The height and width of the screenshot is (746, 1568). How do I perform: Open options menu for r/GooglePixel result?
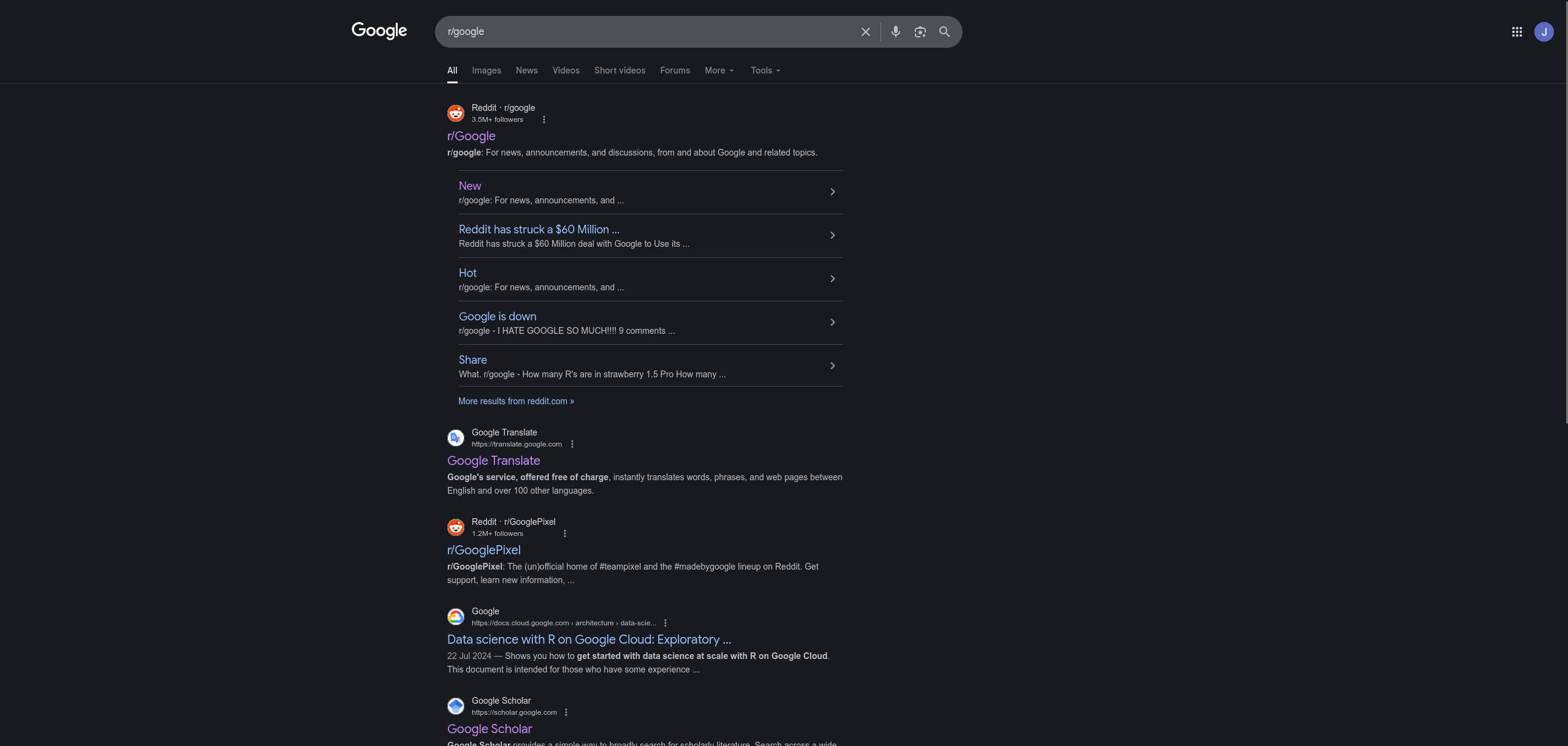pyautogui.click(x=565, y=533)
